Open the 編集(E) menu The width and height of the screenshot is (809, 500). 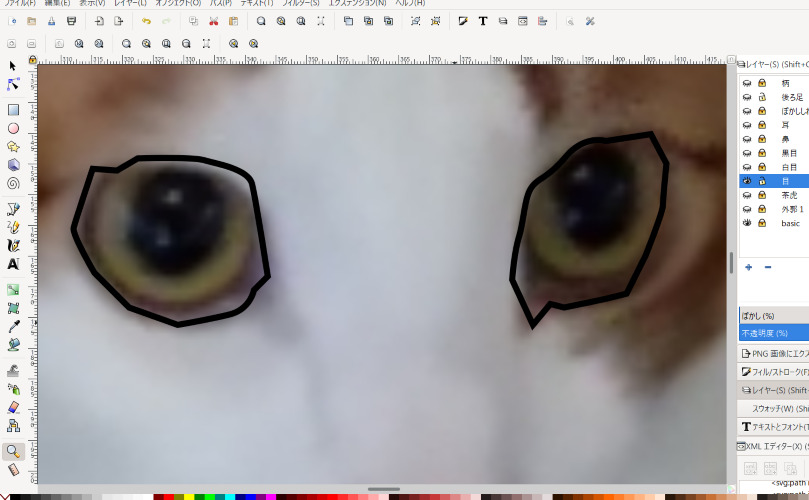pyautogui.click(x=57, y=3)
